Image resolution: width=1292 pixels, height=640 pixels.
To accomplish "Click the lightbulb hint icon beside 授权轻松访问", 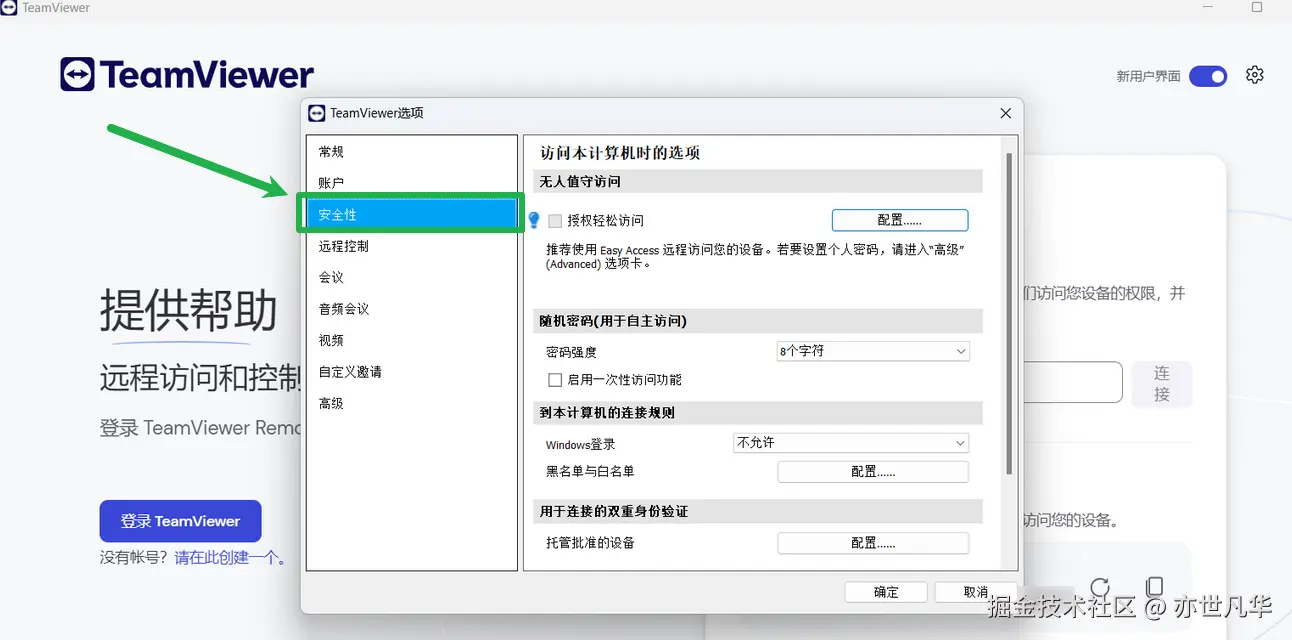I will point(534,220).
